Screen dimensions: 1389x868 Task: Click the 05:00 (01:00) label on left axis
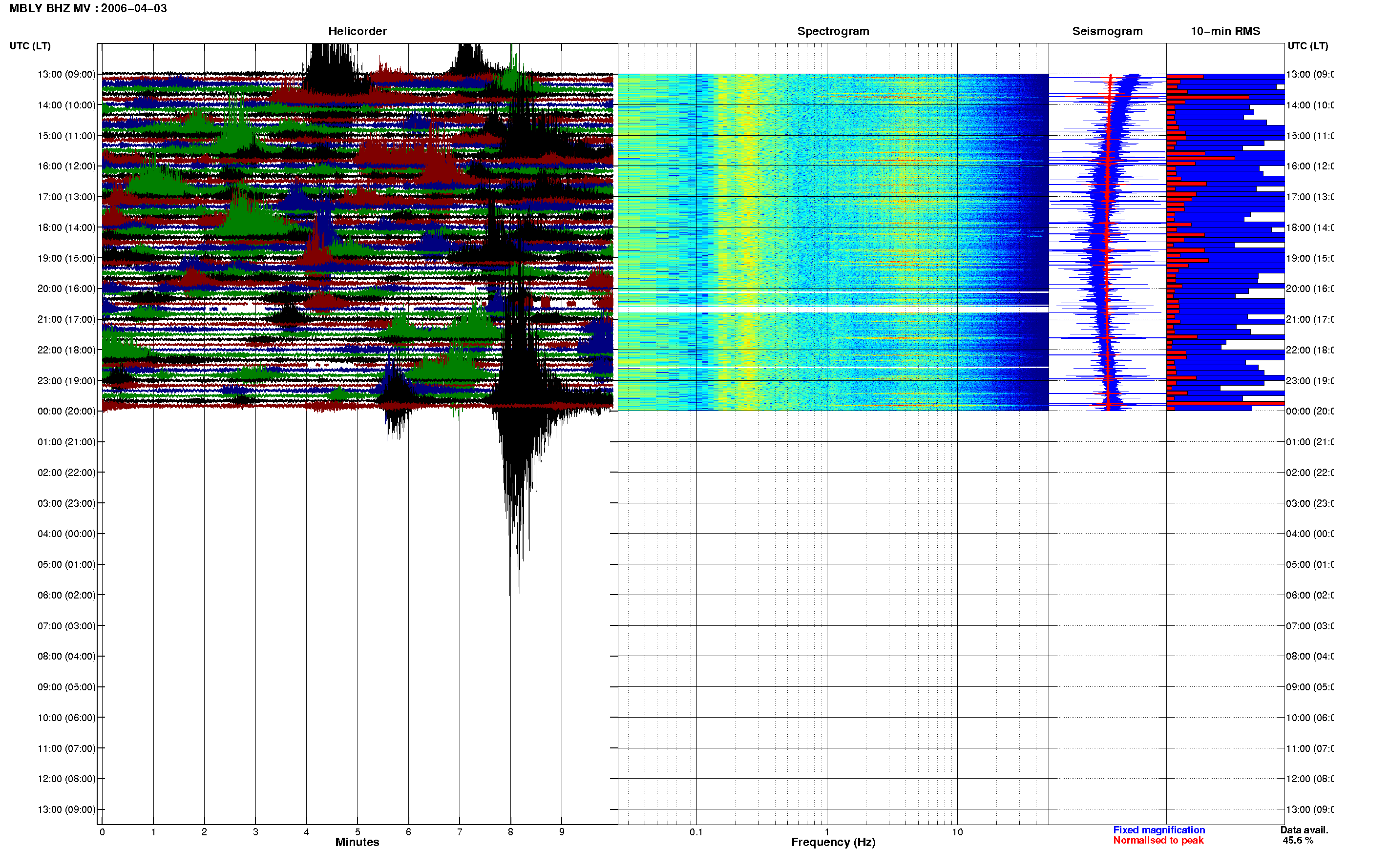[66, 565]
